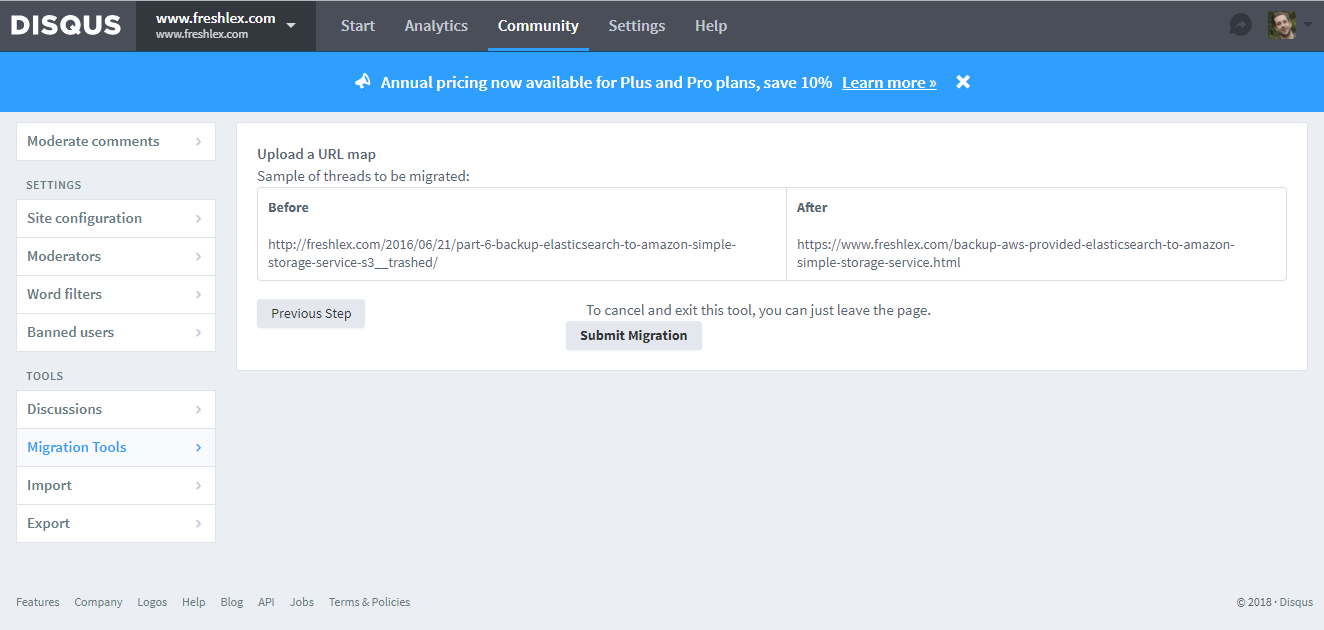Click the After column header
The image size is (1324, 630).
click(812, 208)
